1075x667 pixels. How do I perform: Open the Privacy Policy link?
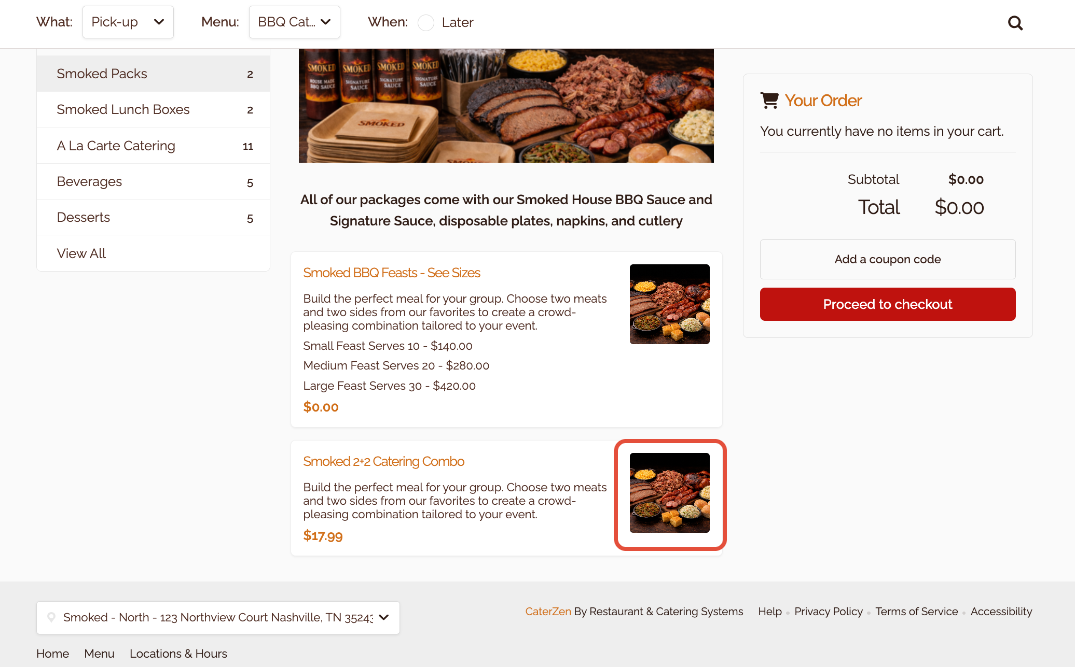click(x=828, y=611)
